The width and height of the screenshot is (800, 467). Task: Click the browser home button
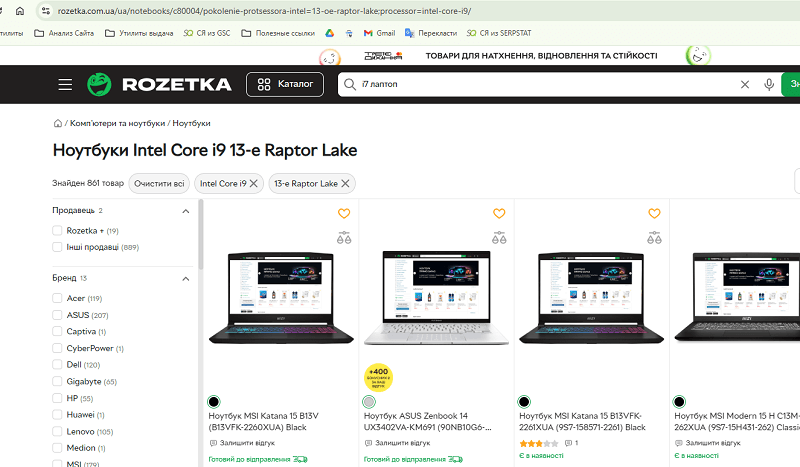point(19,11)
